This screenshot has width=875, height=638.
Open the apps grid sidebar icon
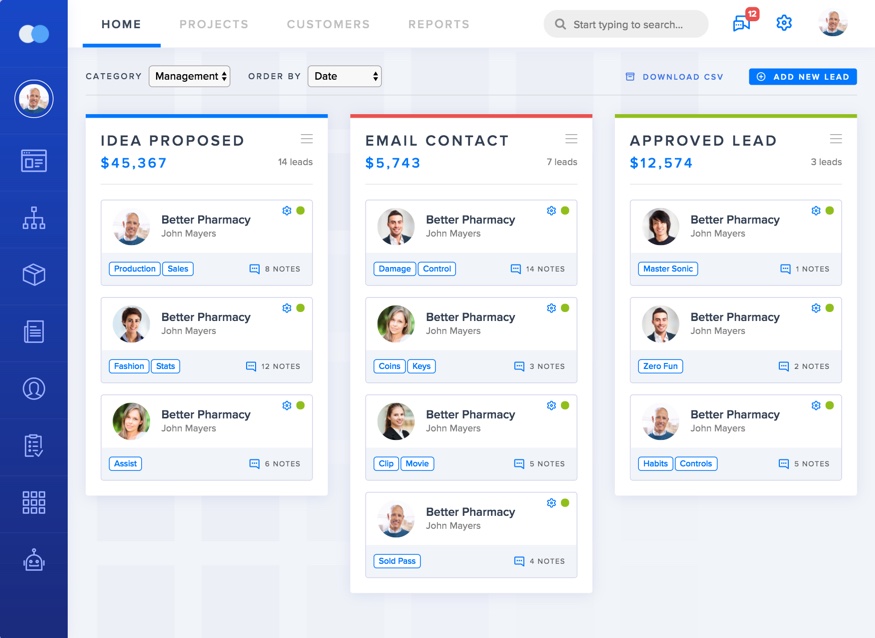[x=34, y=503]
